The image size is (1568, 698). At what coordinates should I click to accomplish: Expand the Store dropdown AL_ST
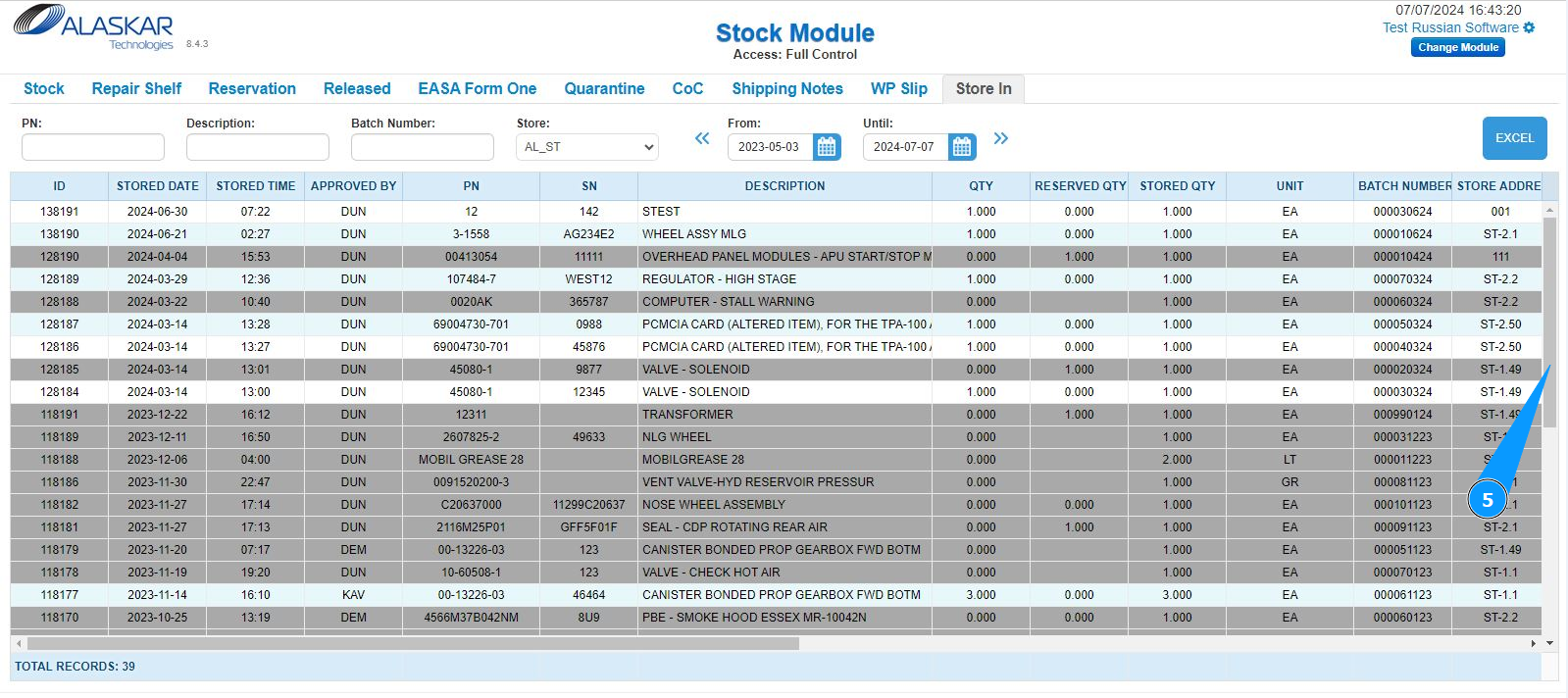click(587, 147)
